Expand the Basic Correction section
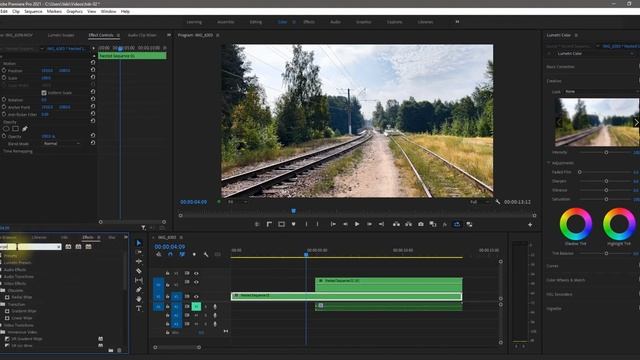 click(x=560, y=67)
